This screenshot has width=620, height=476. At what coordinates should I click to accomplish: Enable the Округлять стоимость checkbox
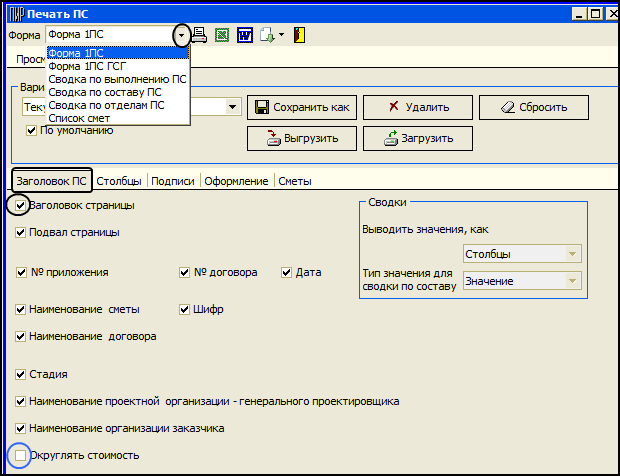(x=20, y=455)
